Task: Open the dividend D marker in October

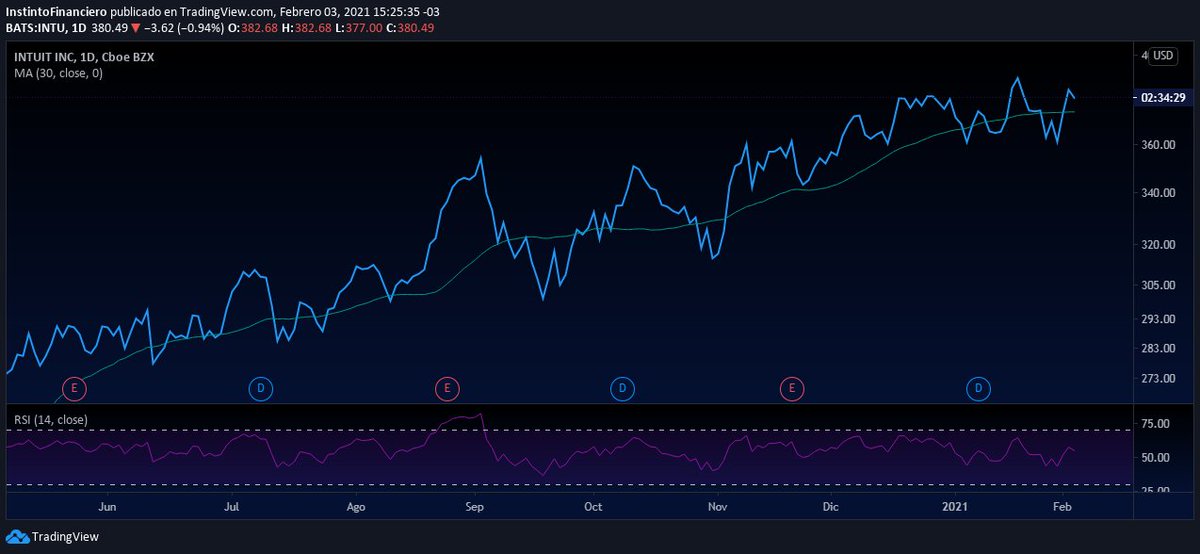Action: (x=622, y=388)
